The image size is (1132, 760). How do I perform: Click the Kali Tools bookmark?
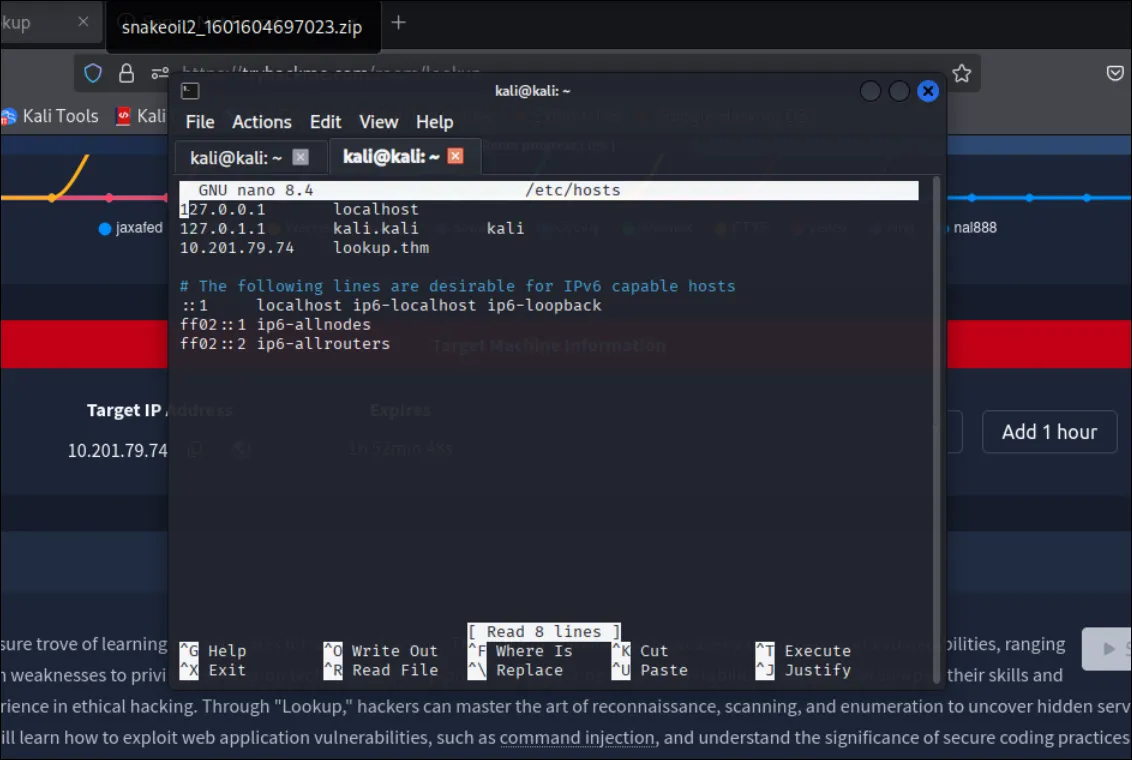tap(50, 115)
